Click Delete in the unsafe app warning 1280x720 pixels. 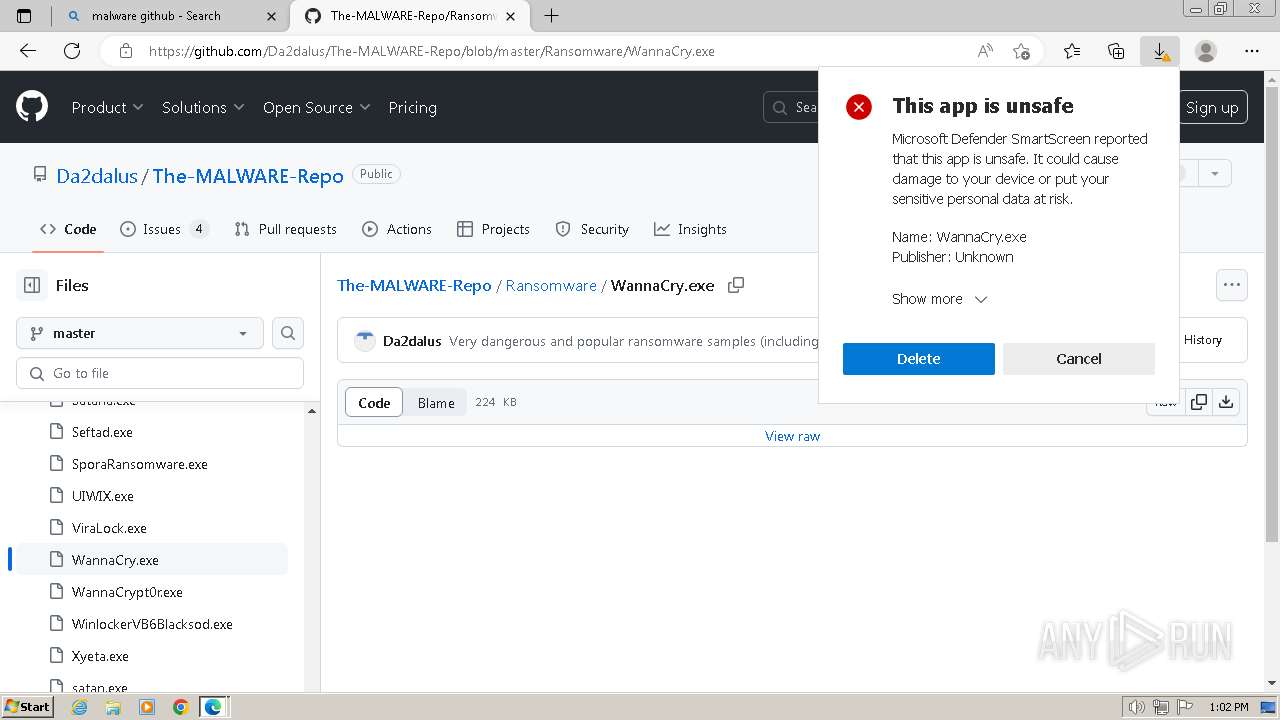pyautogui.click(x=918, y=359)
